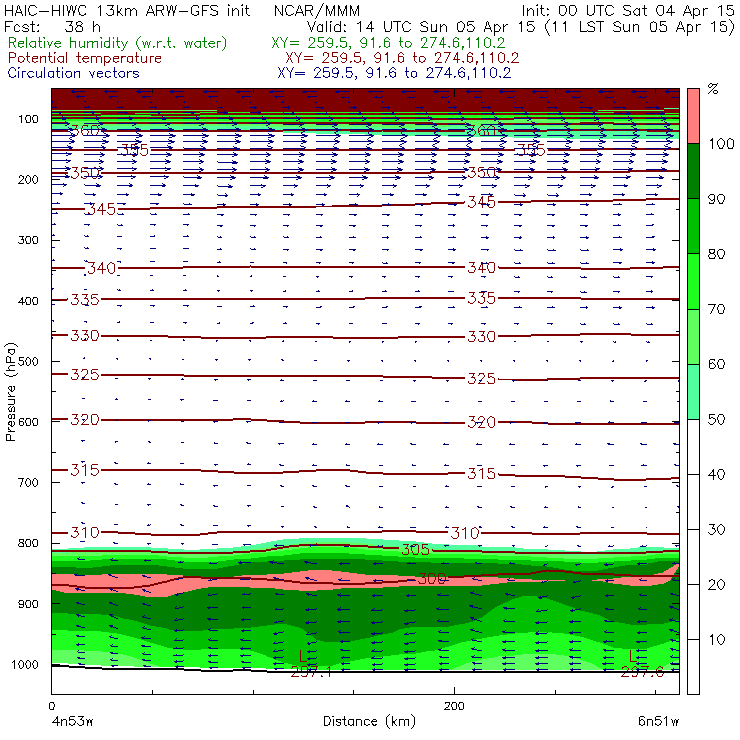Click the colorbar '70' value label

[716, 309]
